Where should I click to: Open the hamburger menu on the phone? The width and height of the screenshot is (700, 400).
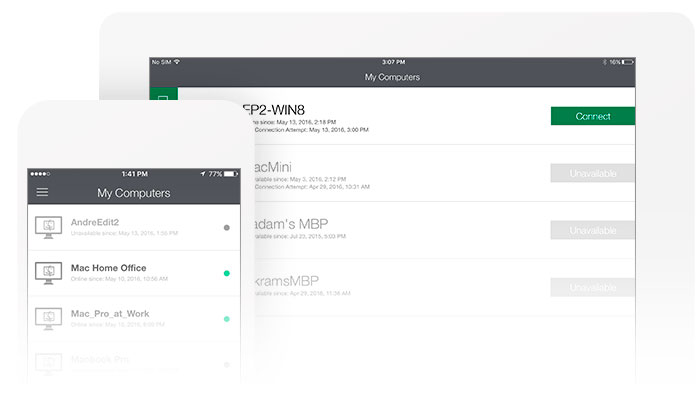pos(42,192)
